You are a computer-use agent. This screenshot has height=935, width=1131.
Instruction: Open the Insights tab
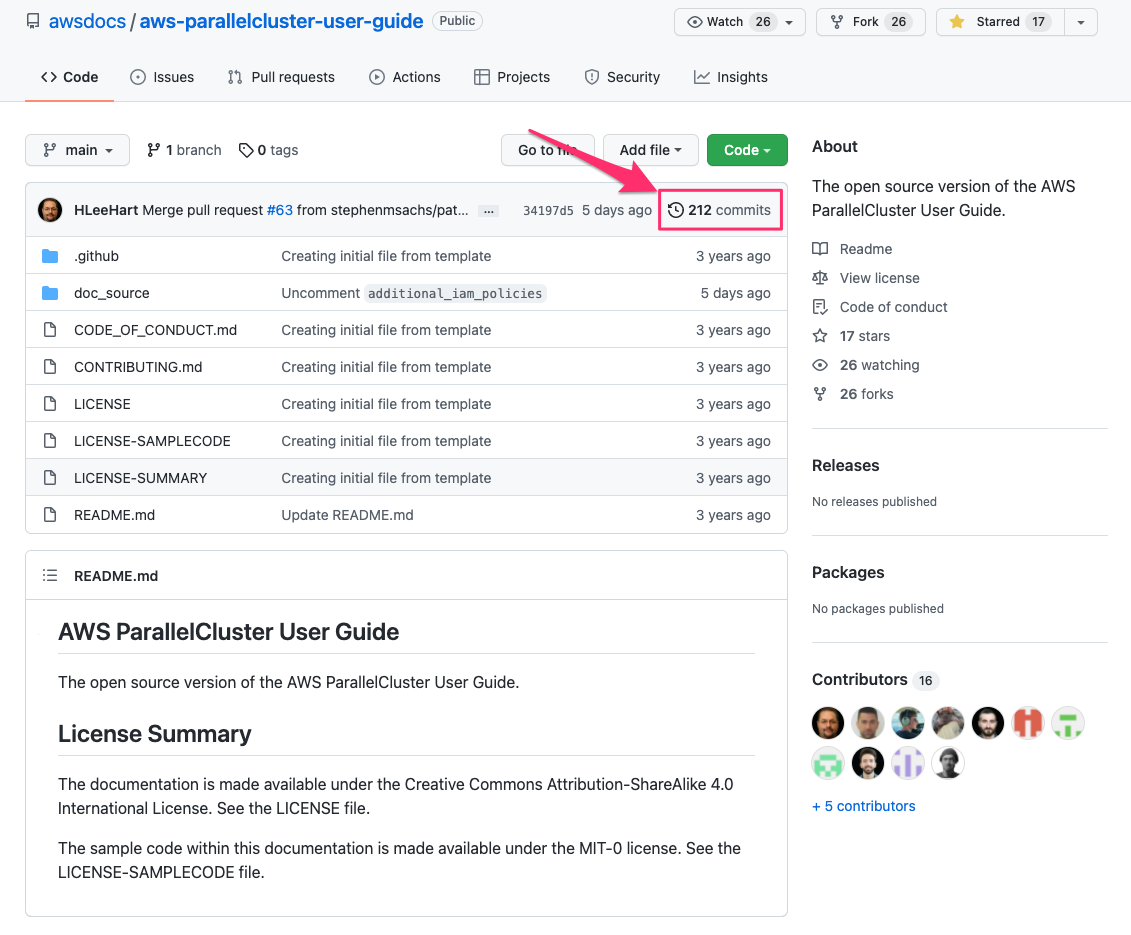pos(731,77)
